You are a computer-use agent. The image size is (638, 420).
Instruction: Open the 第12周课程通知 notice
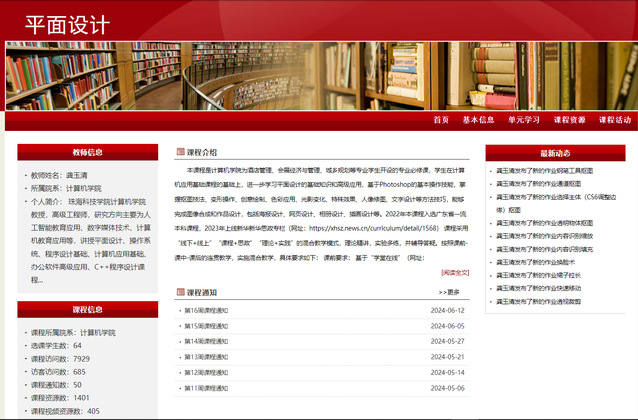point(206,372)
